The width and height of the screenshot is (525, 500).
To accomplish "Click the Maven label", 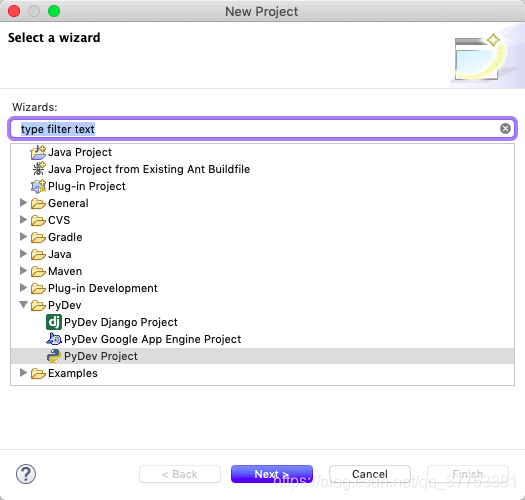I will click(65, 271).
